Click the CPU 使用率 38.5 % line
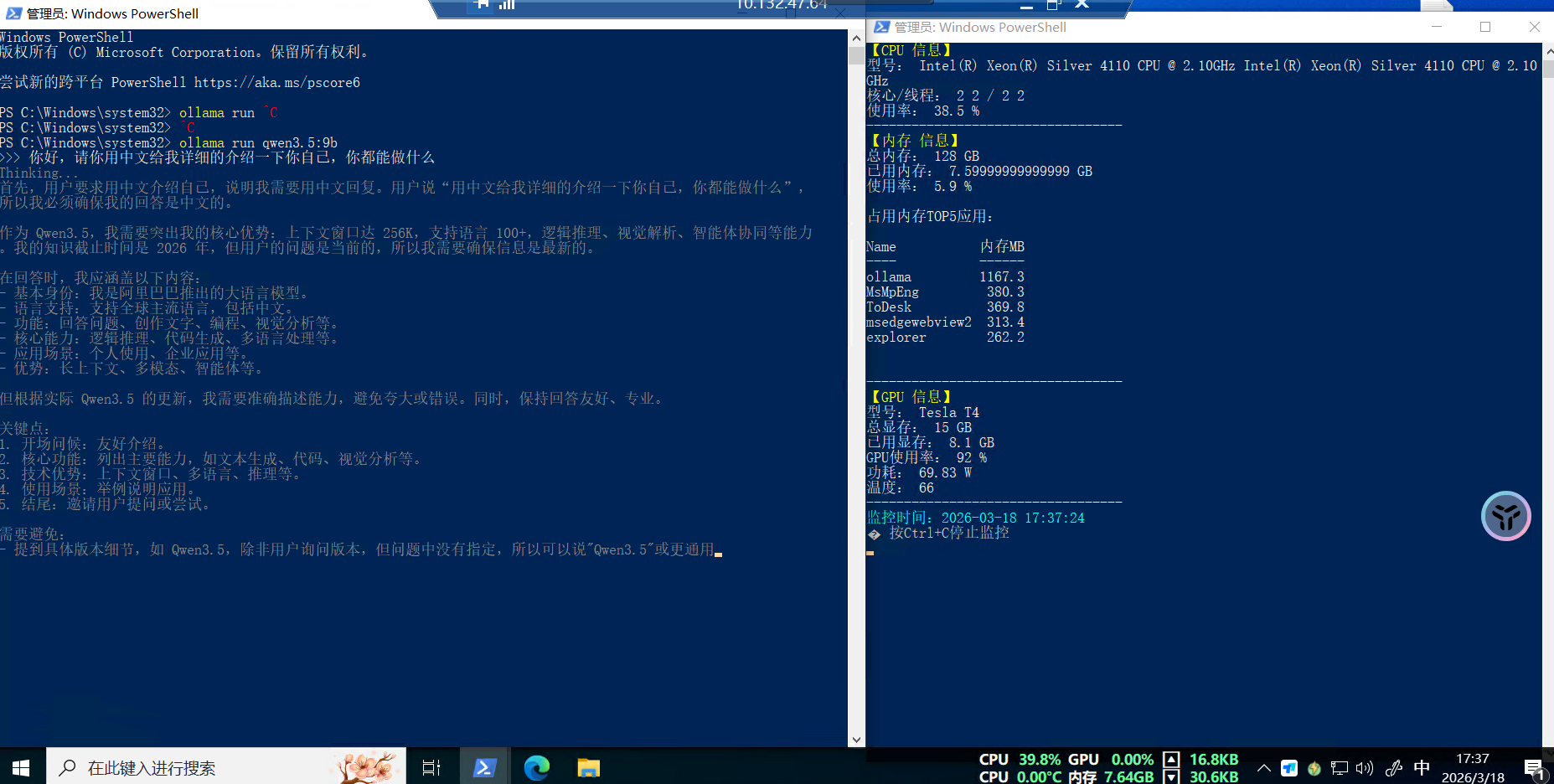The image size is (1554, 784). pos(923,111)
